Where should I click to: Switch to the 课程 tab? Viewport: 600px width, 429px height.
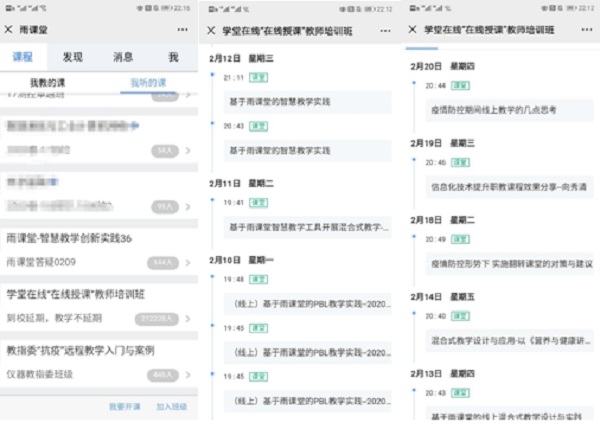tap(23, 58)
